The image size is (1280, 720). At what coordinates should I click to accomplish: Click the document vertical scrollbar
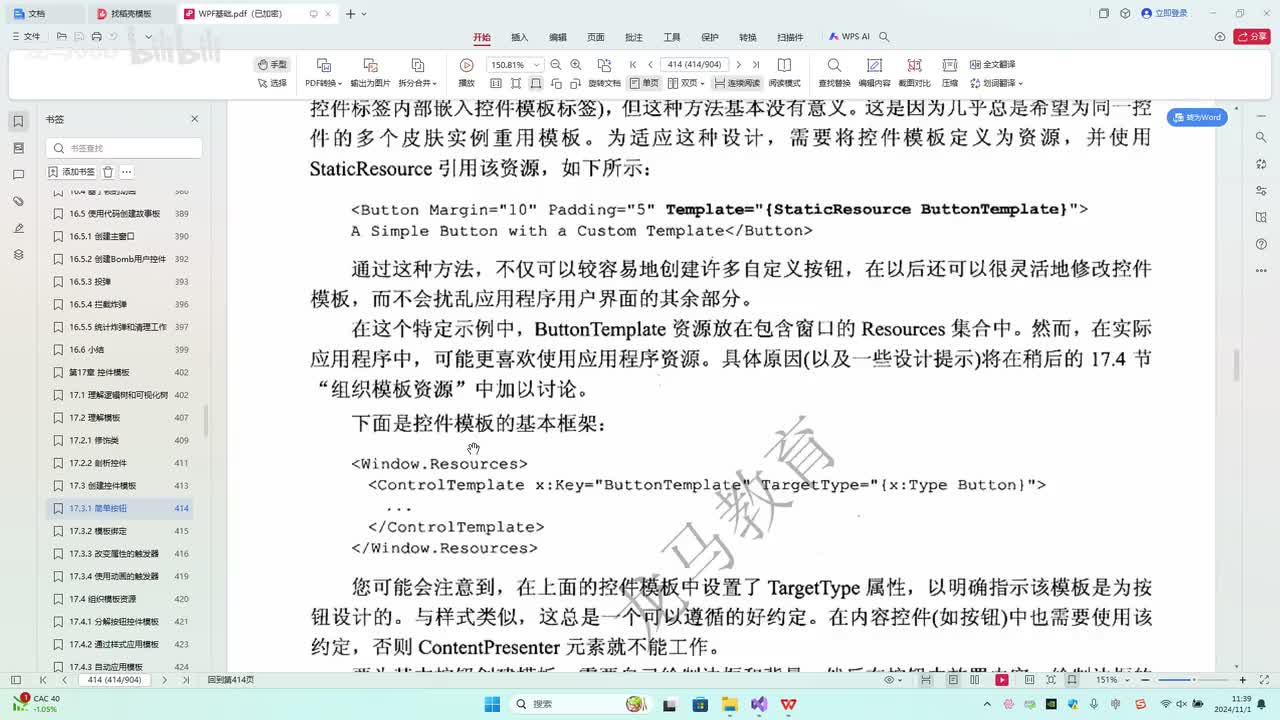[1236, 365]
